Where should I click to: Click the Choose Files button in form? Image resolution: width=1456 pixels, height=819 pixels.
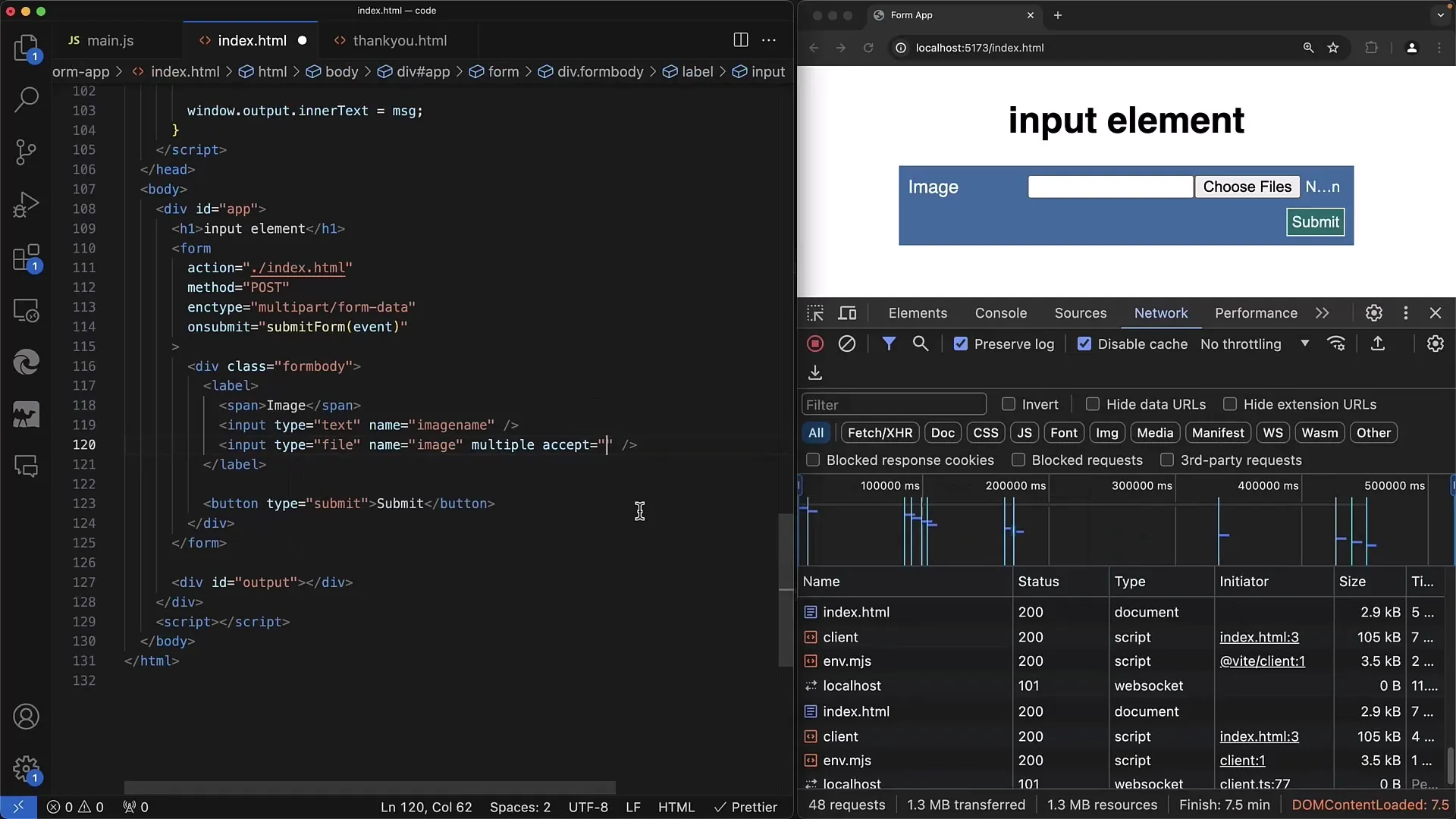[1248, 186]
